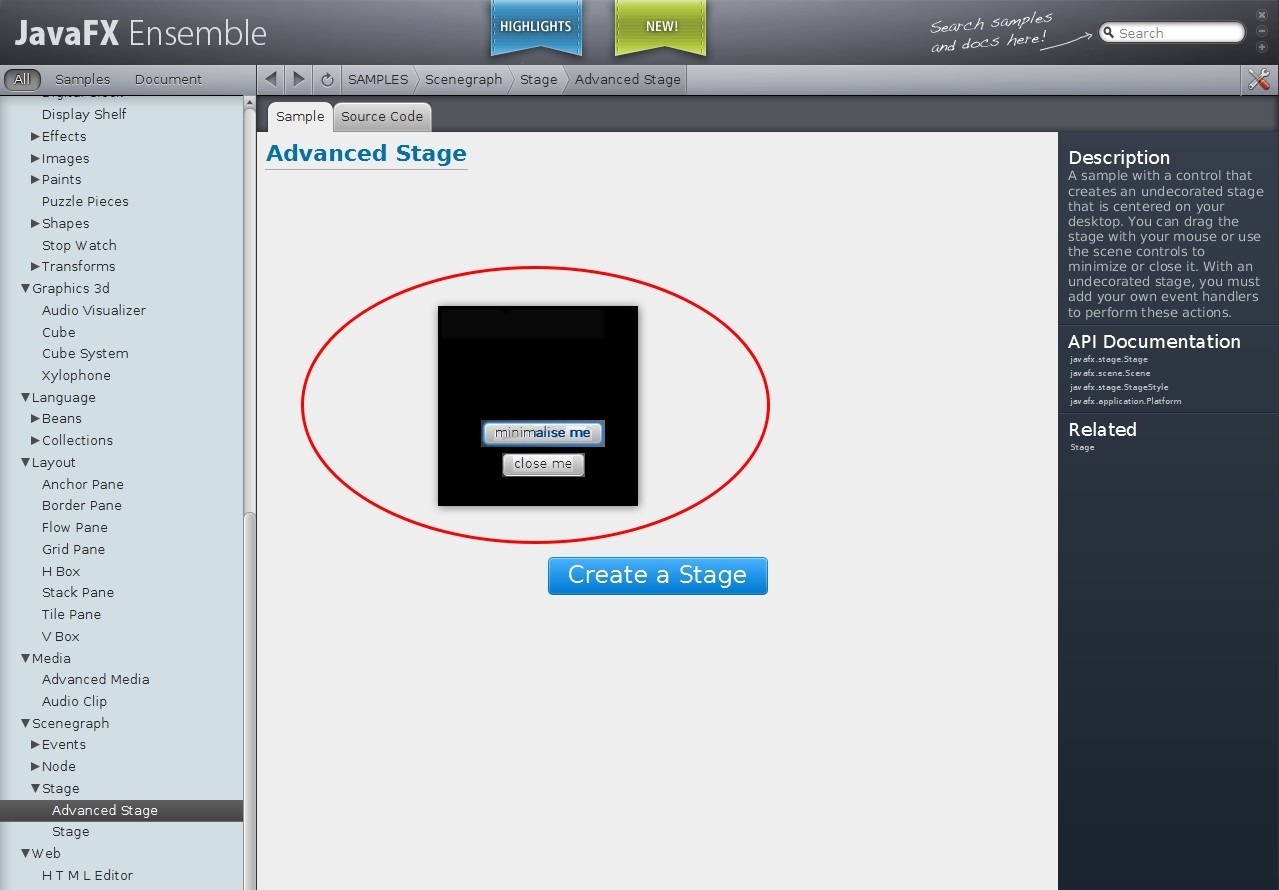Screen dimensions: 1279x890
Task: Click into the Search input field
Action: 1178,33
